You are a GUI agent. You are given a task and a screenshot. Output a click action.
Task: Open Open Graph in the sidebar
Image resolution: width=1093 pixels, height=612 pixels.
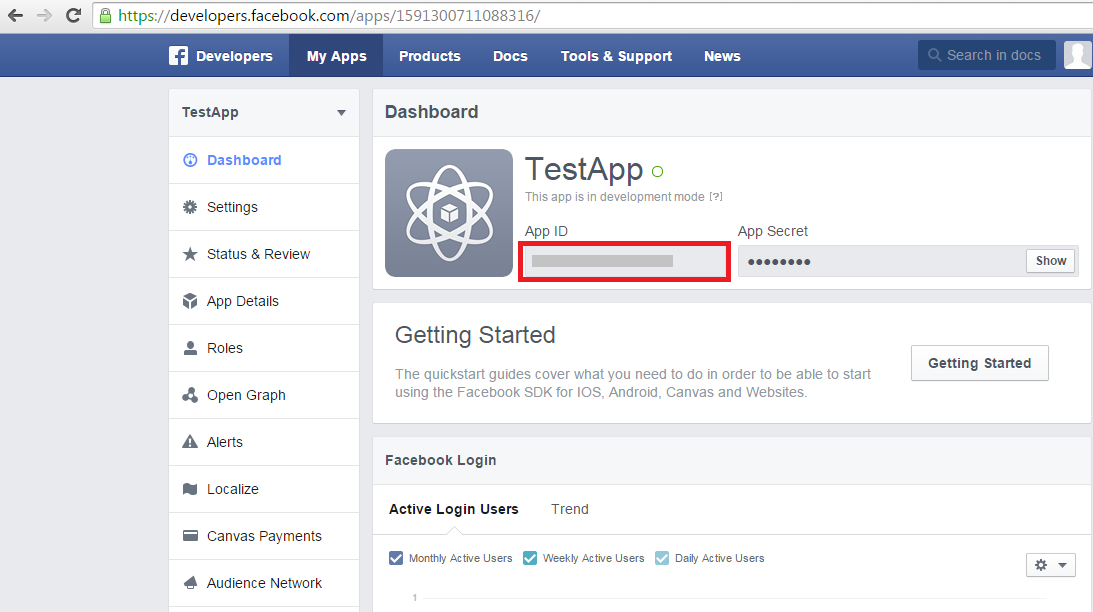tap(263, 395)
